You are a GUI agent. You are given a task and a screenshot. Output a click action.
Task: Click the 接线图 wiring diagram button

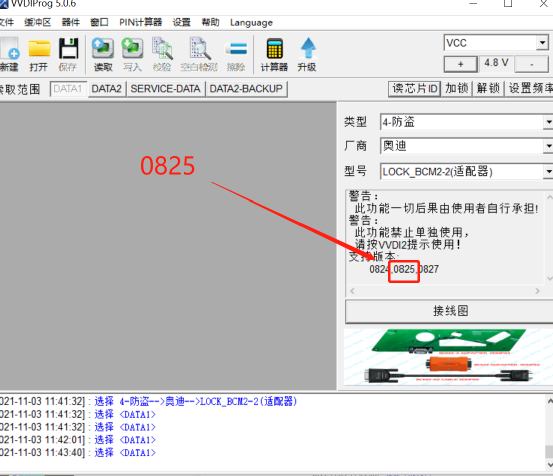click(x=450, y=311)
